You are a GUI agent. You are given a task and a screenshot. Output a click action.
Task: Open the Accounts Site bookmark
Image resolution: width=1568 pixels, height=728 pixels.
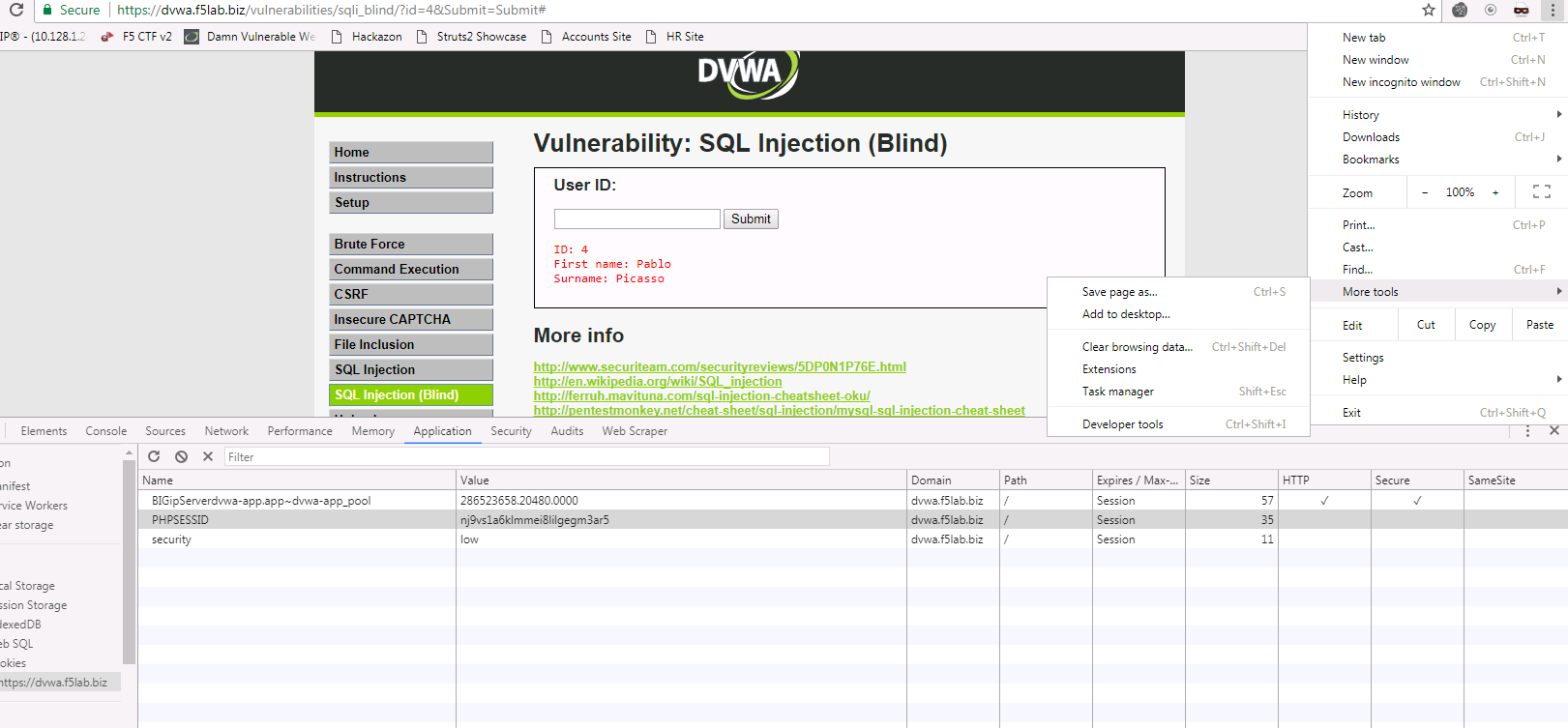[586, 37]
